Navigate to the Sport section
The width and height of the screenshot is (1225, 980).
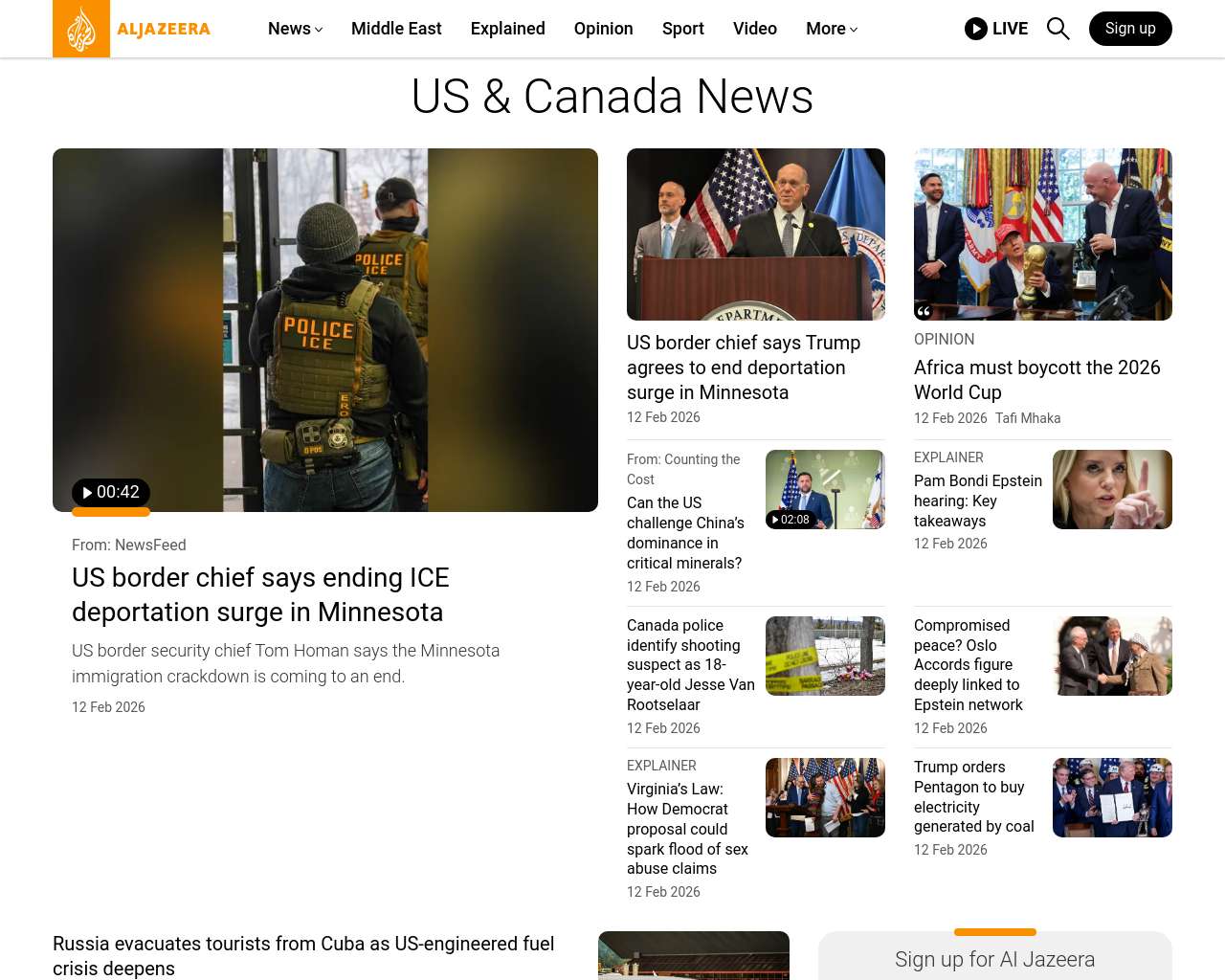tap(683, 29)
